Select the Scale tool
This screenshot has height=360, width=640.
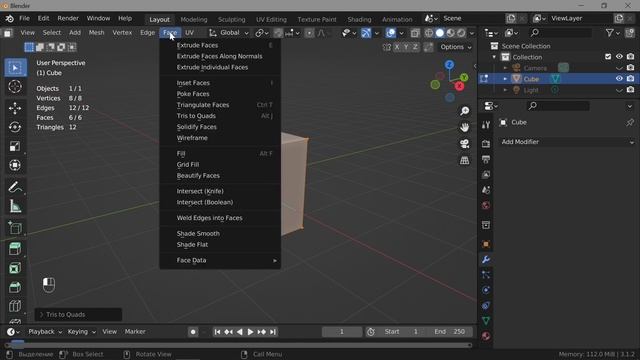(15, 146)
